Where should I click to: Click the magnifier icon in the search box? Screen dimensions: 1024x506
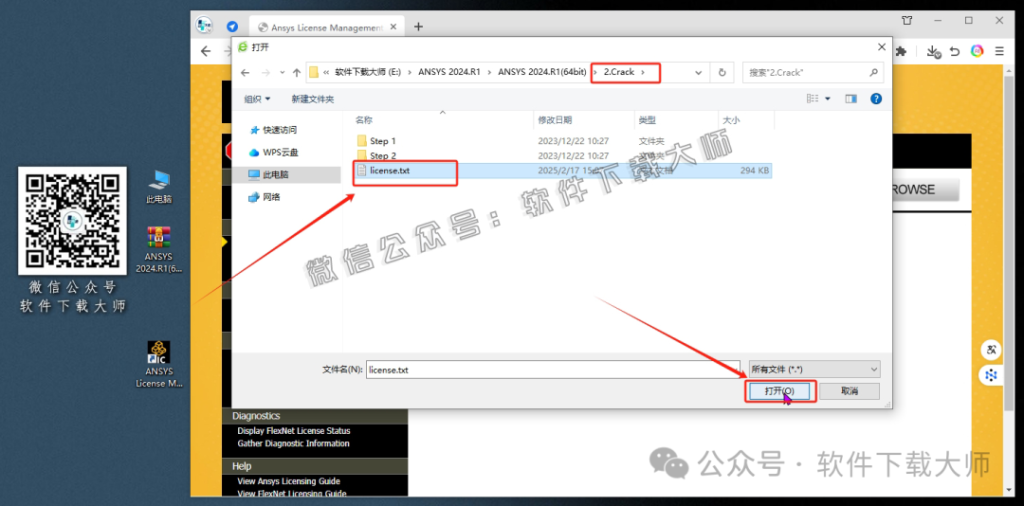coord(873,72)
